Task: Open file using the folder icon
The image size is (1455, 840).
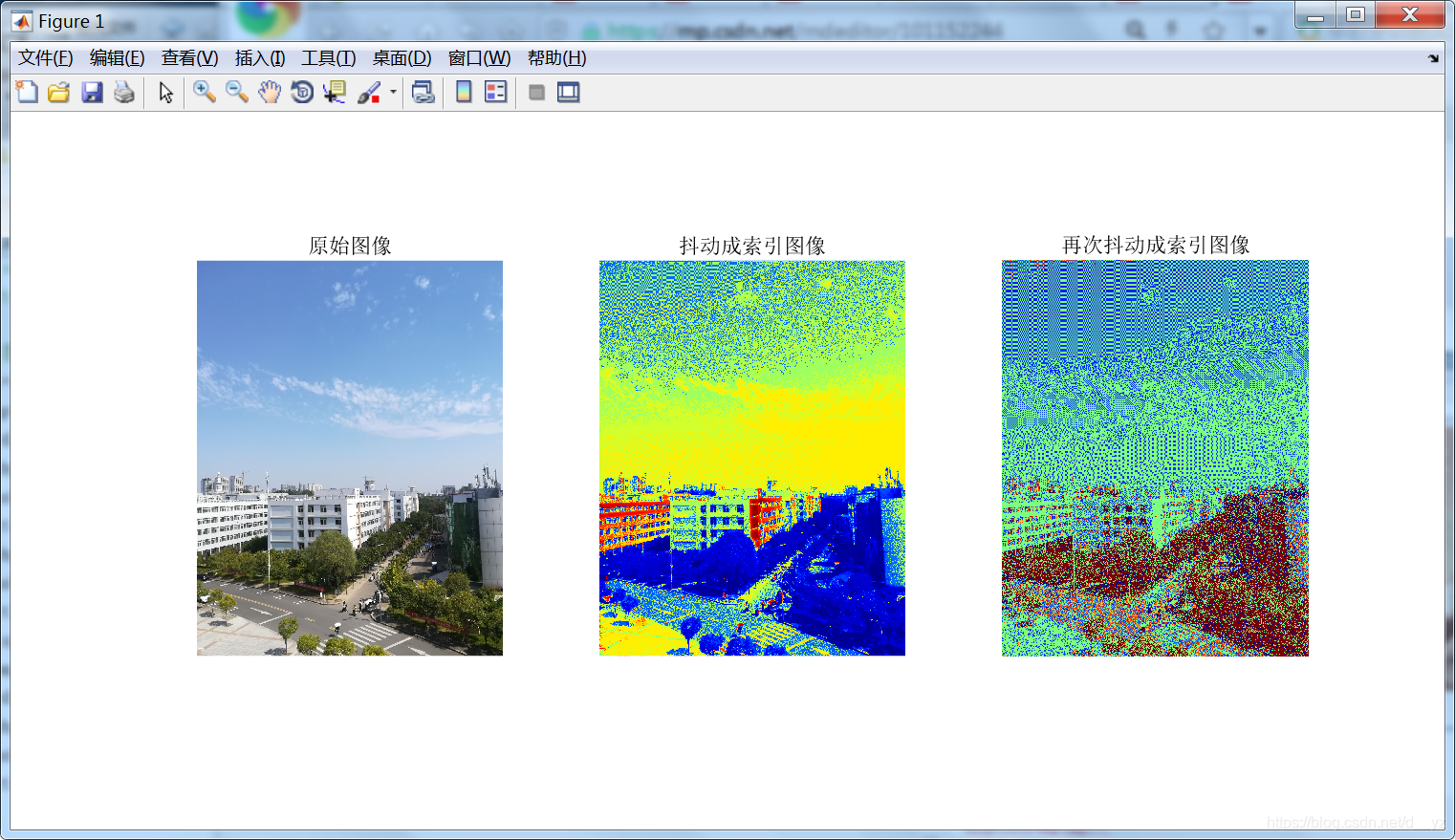Action: (x=59, y=92)
